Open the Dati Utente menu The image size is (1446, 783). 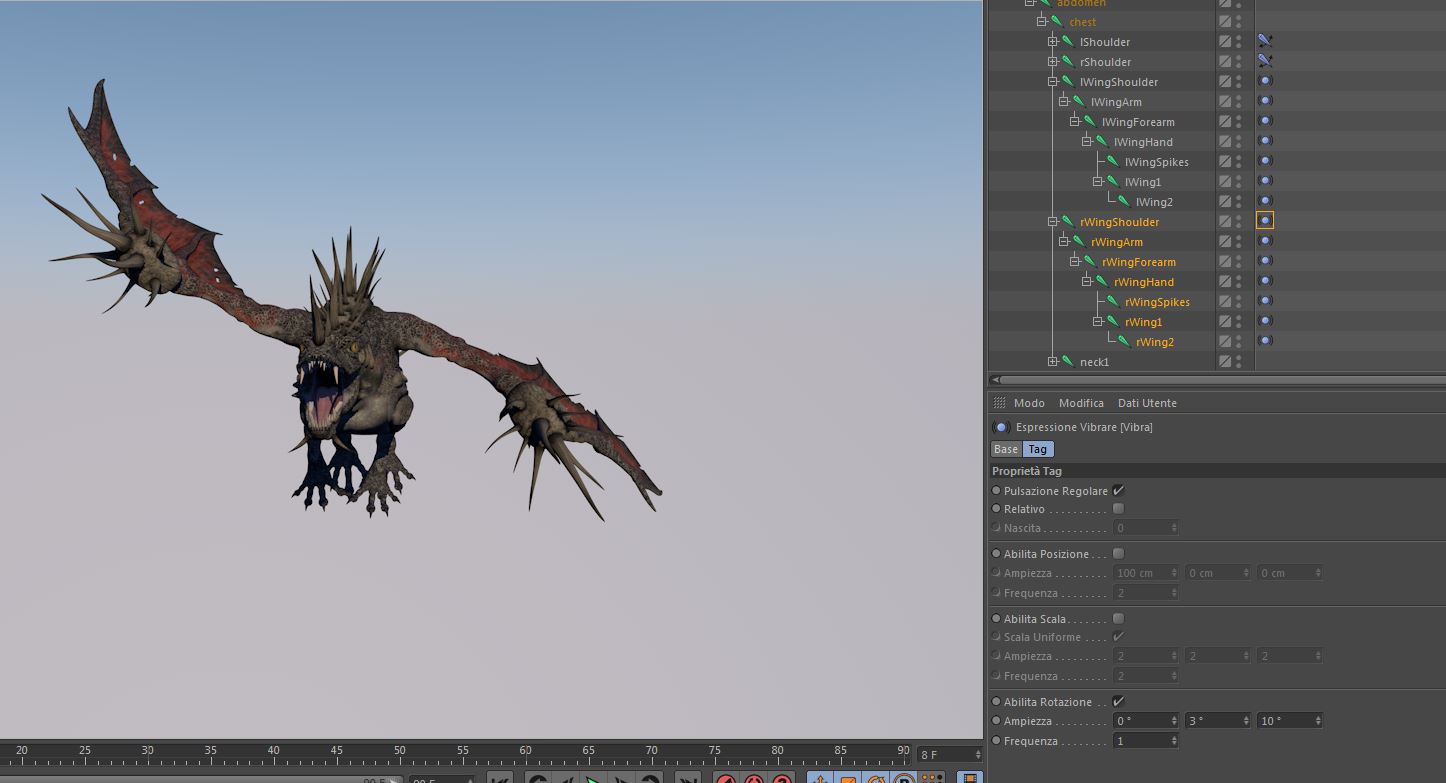[1147, 403]
